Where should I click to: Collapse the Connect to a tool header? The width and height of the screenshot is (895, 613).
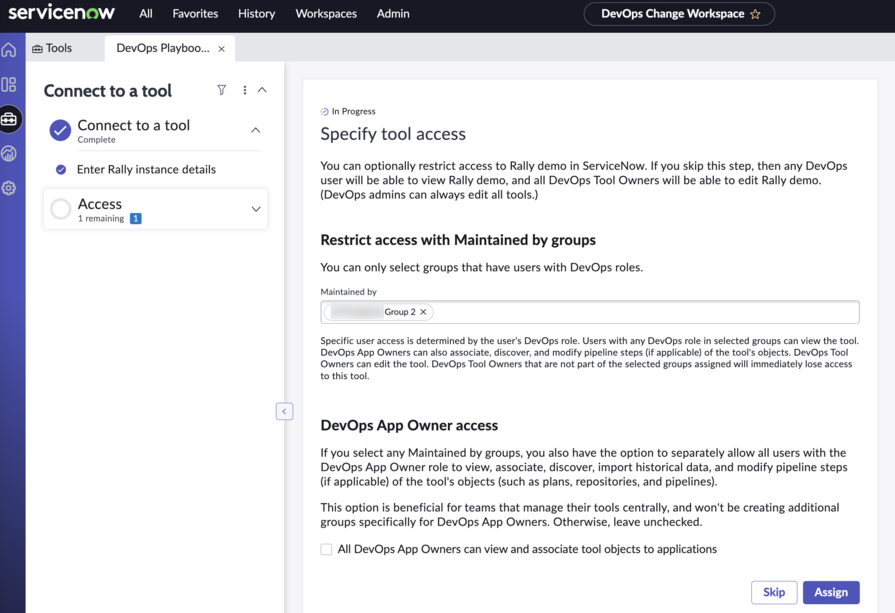point(262,90)
